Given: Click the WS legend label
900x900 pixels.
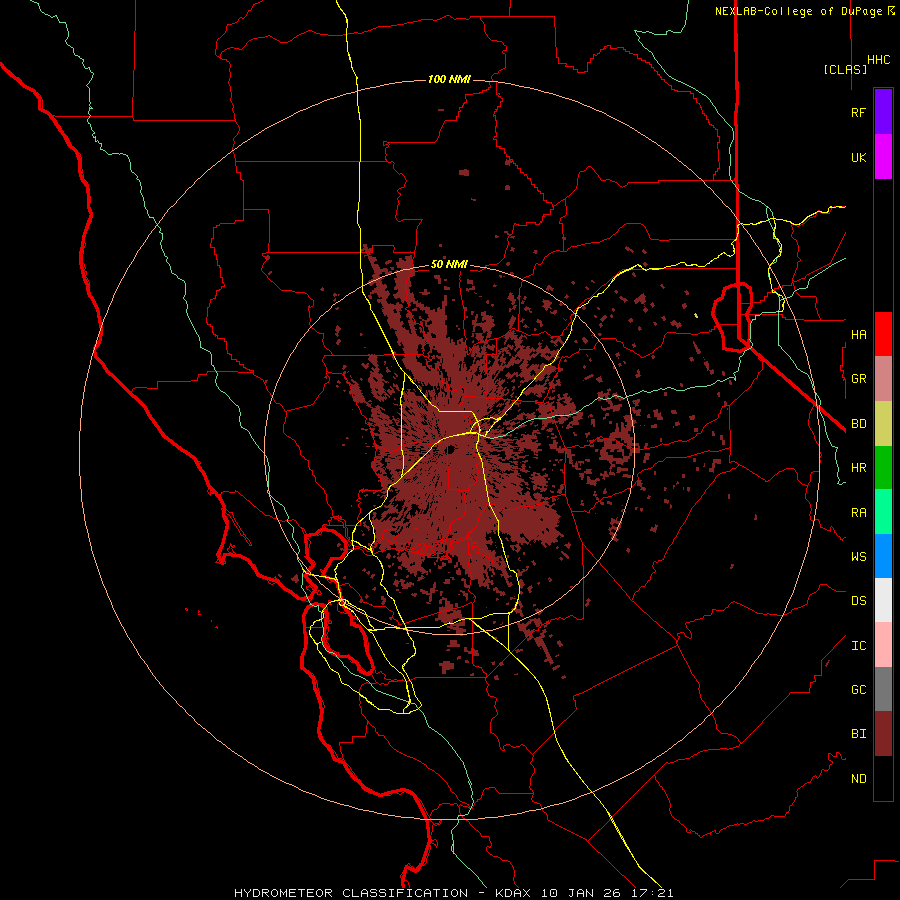Looking at the screenshot, I should pyautogui.click(x=858, y=557).
